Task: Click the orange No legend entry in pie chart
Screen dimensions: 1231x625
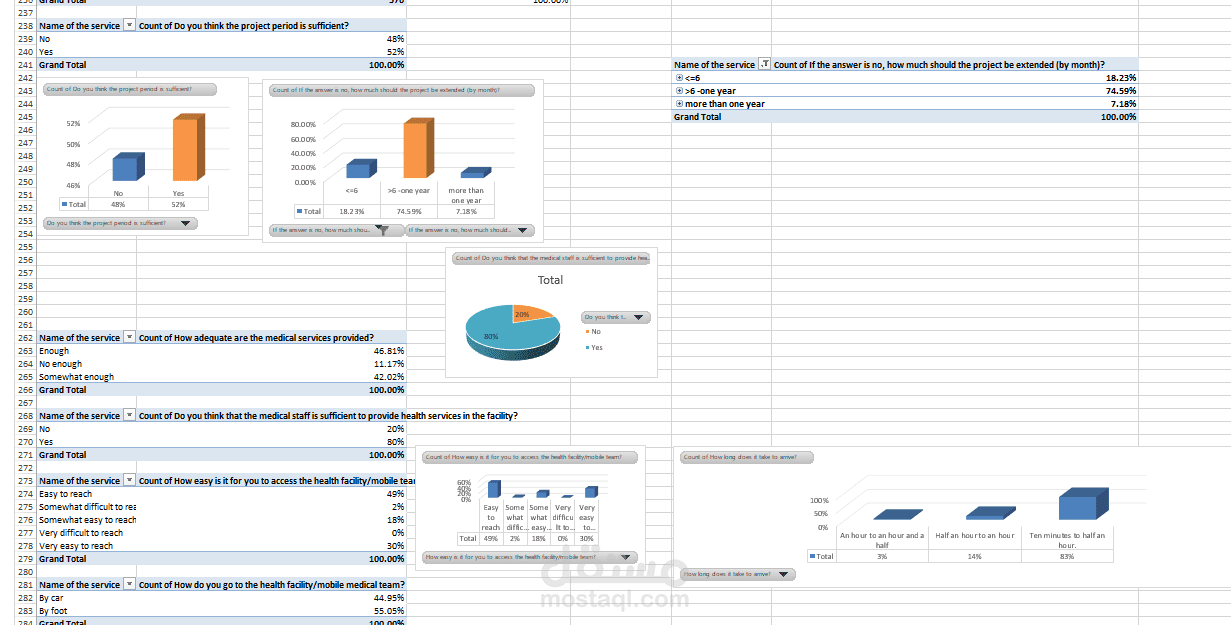Action: (x=593, y=331)
